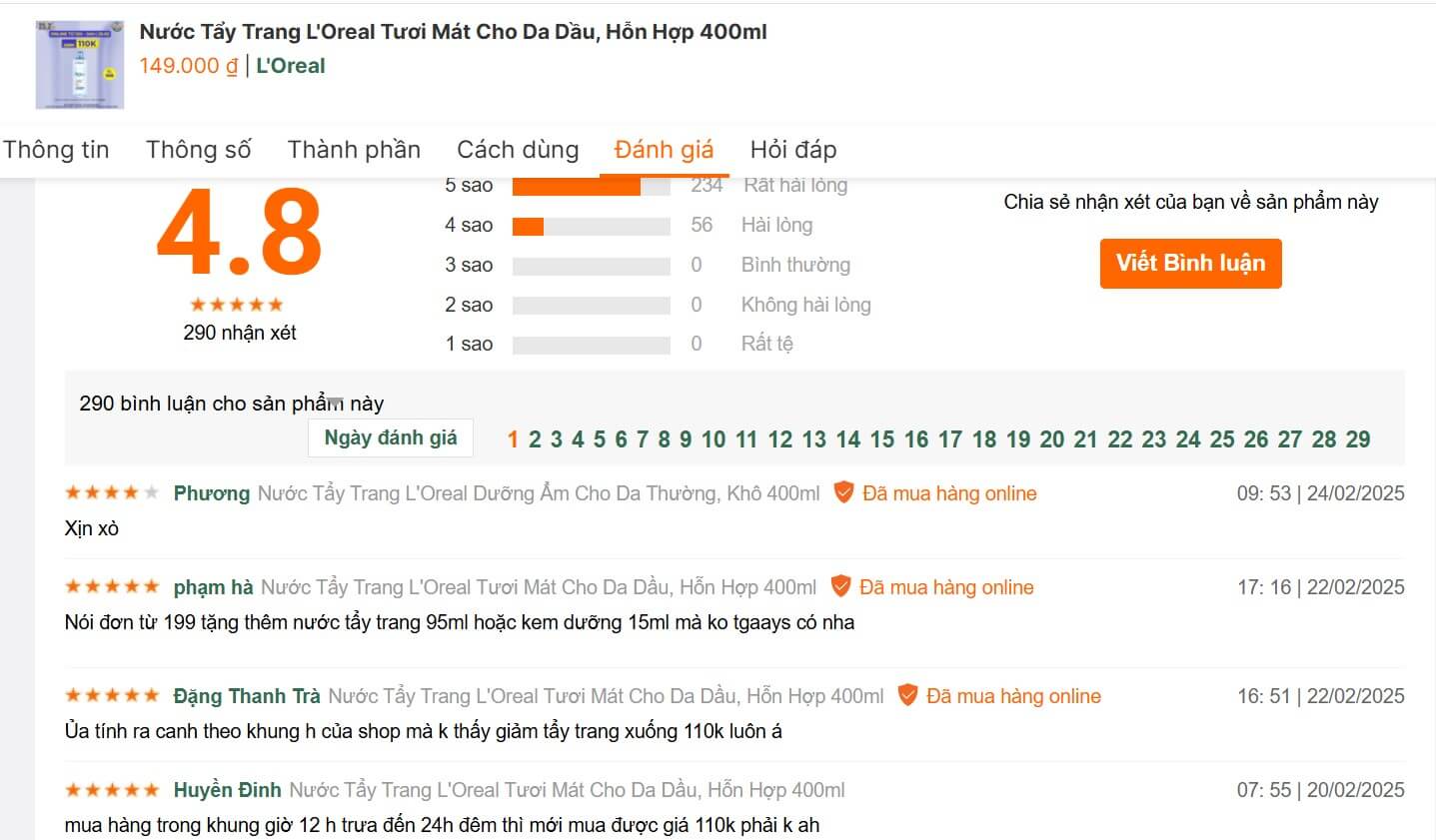Click the five-star rating under the 4.8 score
The width and height of the screenshot is (1436, 840).
click(237, 305)
